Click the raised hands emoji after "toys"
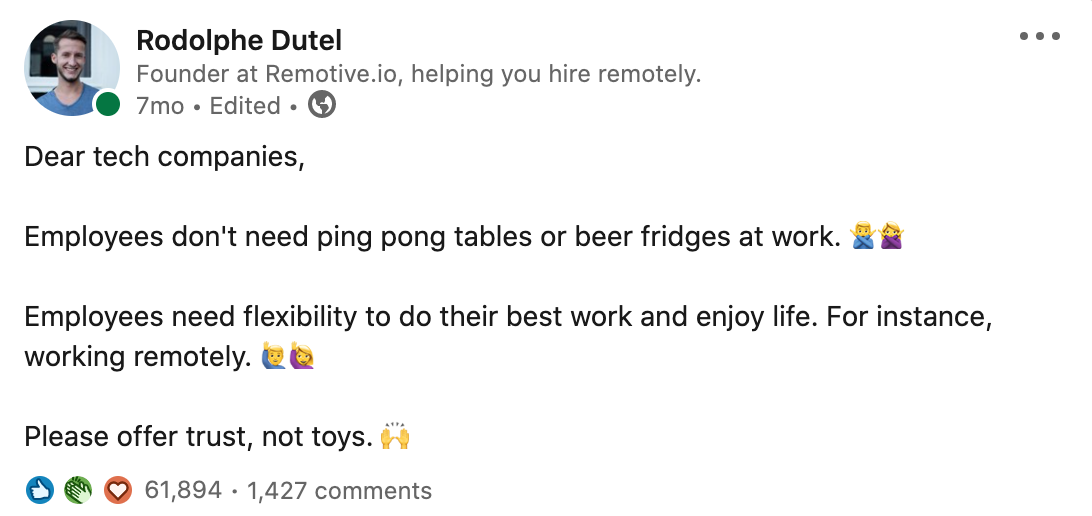This screenshot has width=1092, height=516. click(396, 437)
